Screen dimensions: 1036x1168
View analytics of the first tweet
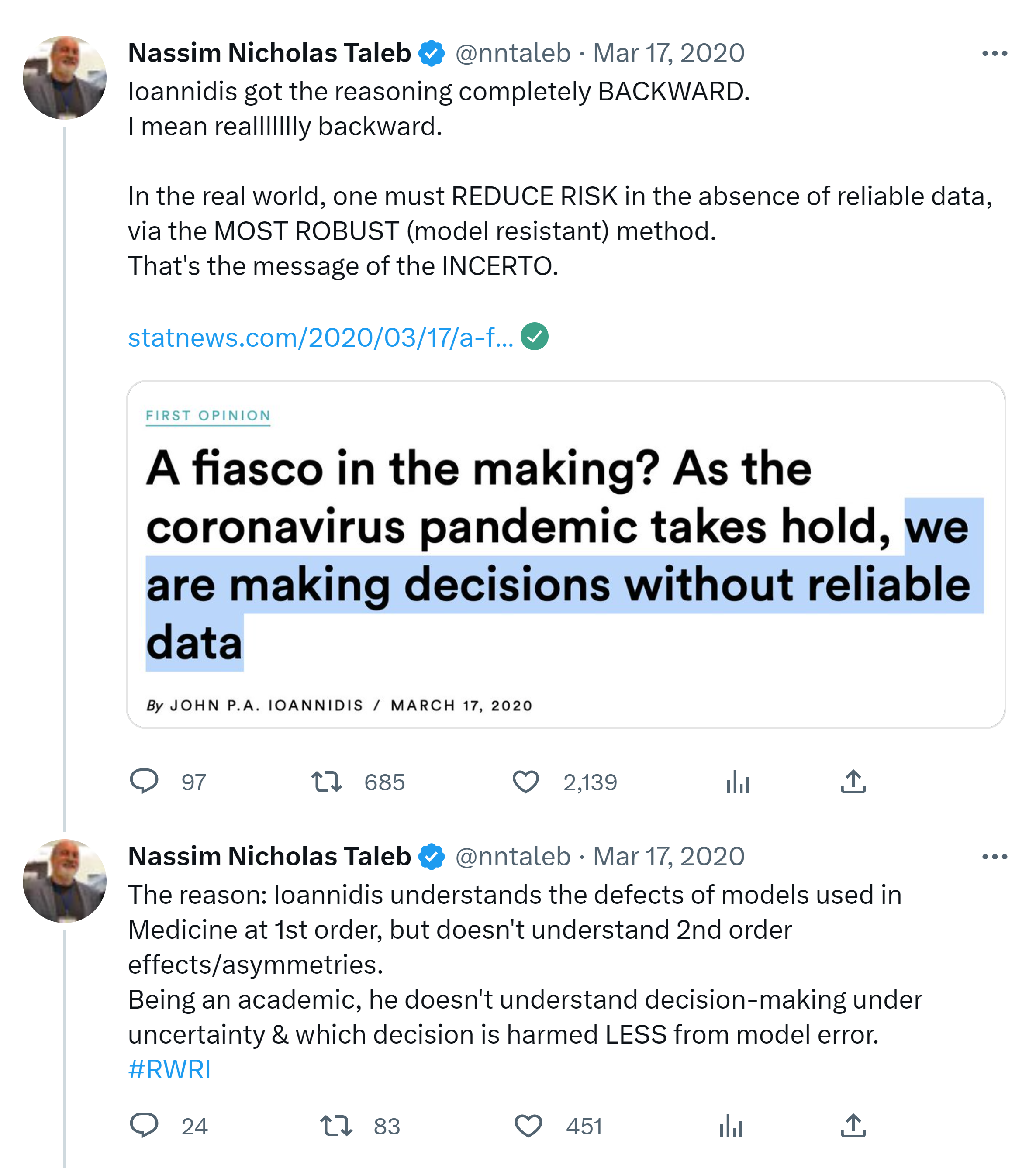[x=738, y=782]
